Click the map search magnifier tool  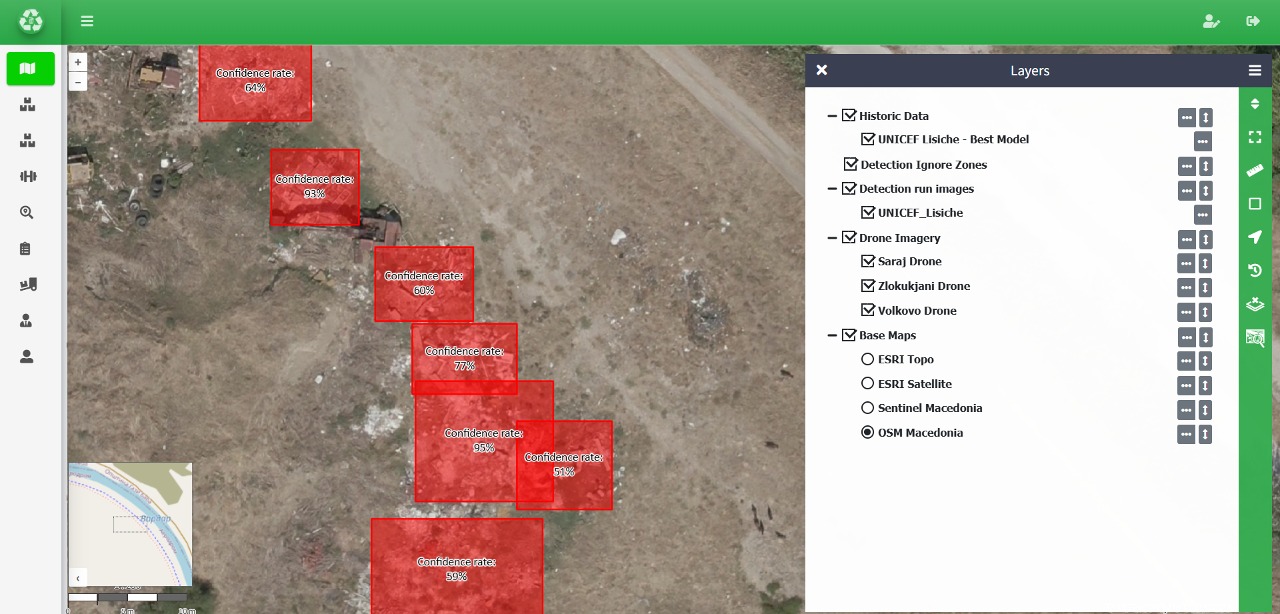point(1255,338)
